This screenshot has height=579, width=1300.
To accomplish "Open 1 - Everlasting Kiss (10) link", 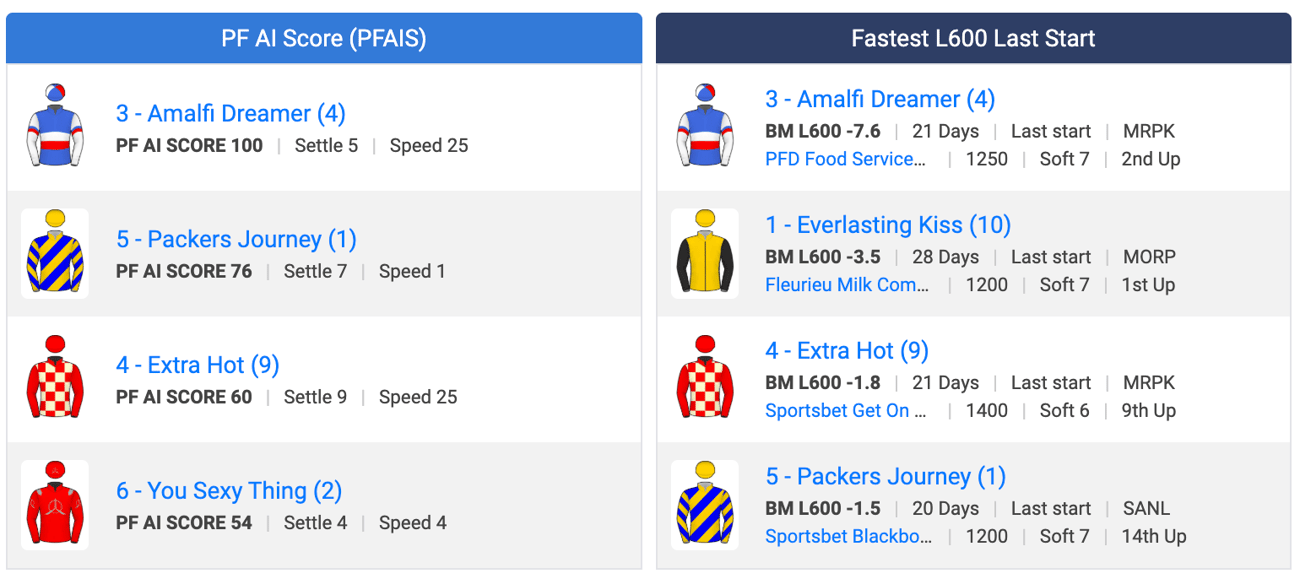I will click(888, 226).
